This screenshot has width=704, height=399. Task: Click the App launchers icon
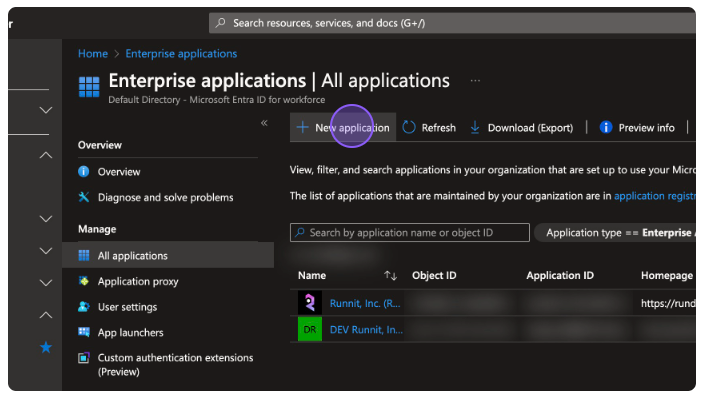[x=84, y=332]
